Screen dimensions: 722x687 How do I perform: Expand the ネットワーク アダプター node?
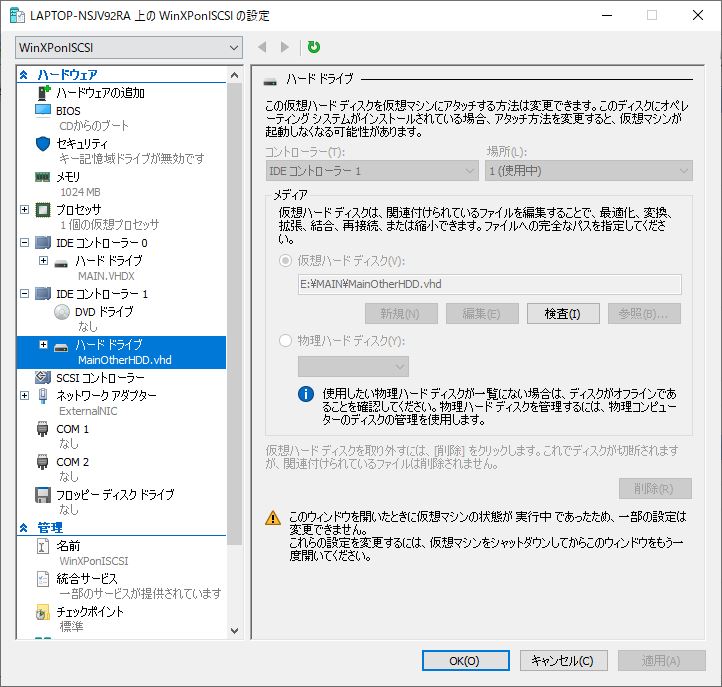(24, 395)
